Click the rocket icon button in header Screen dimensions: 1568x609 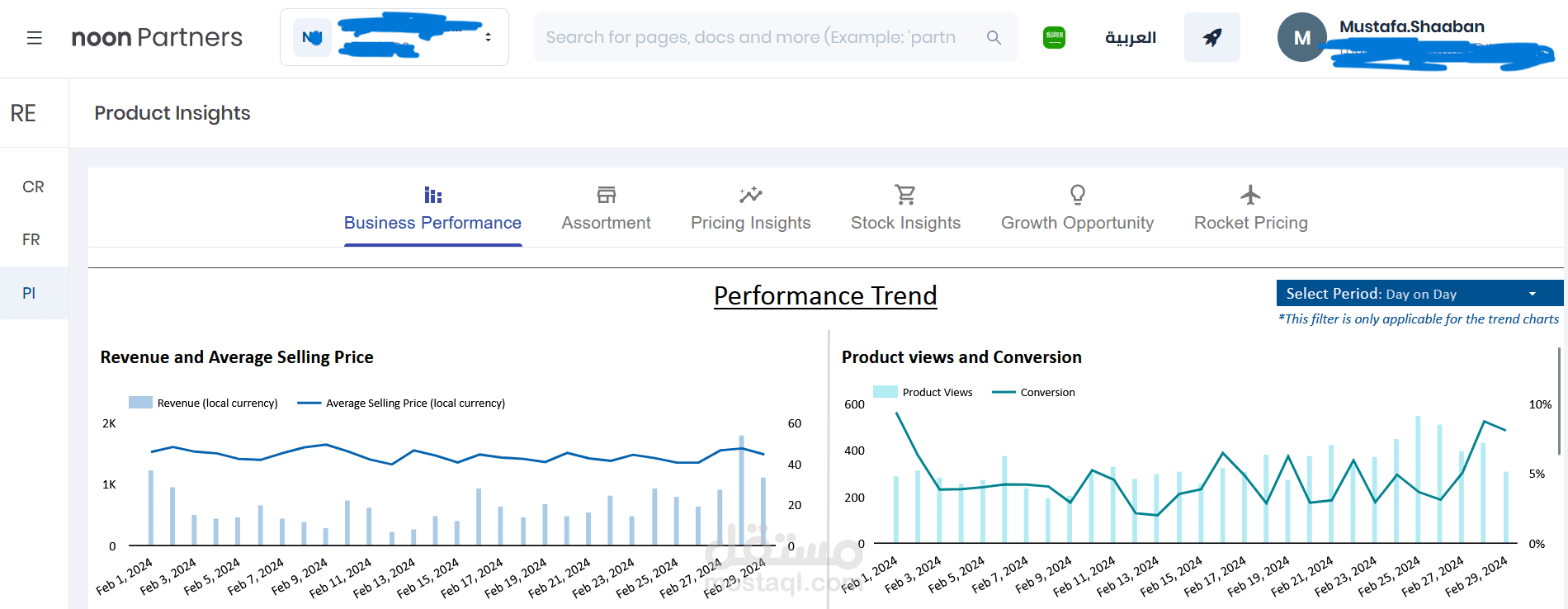point(1211,37)
